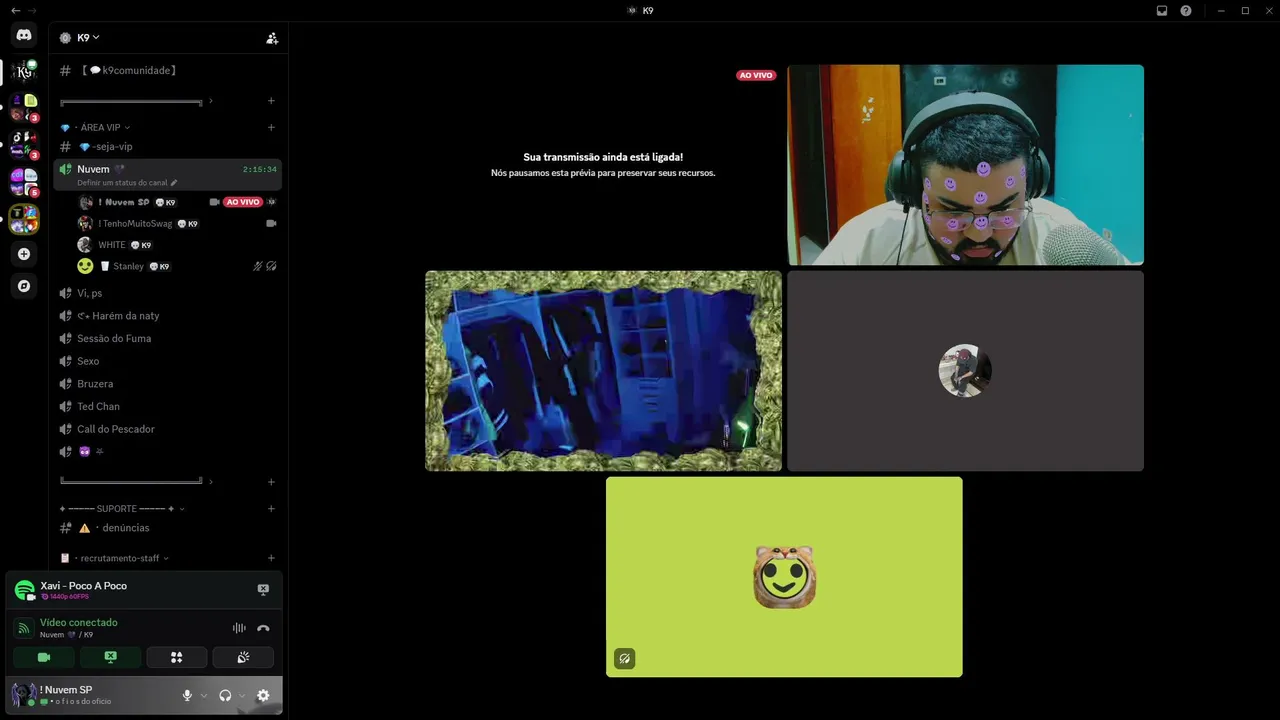Click the 1440p 60FPS stream quality text
This screenshot has height=720, width=1280.
[x=69, y=597]
